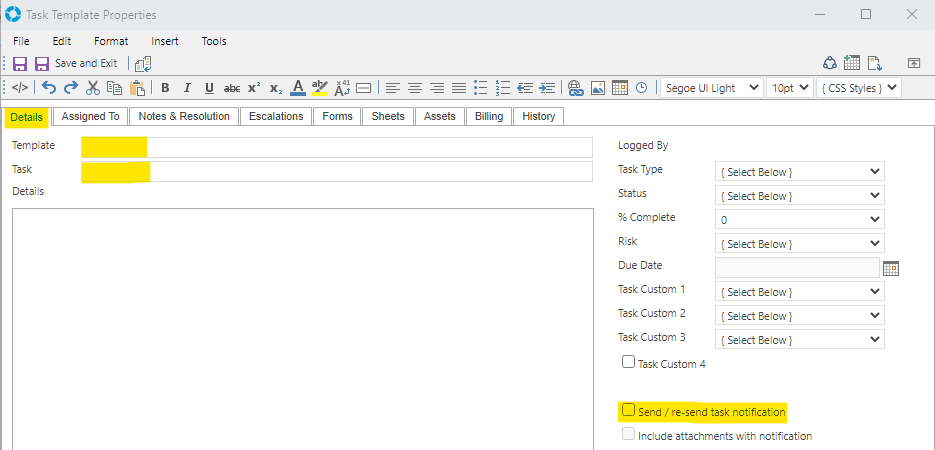Click the Undo arrow icon
The image size is (935, 450).
(49, 88)
